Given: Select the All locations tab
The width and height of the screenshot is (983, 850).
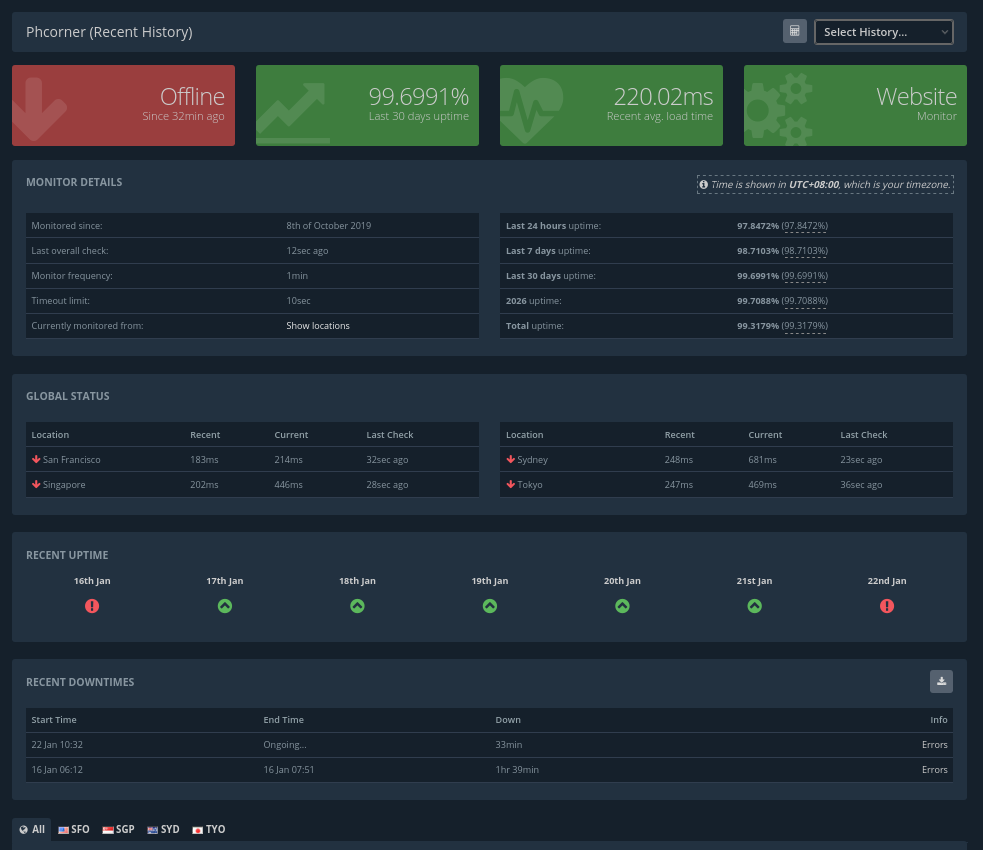Looking at the screenshot, I should pyautogui.click(x=32, y=830).
